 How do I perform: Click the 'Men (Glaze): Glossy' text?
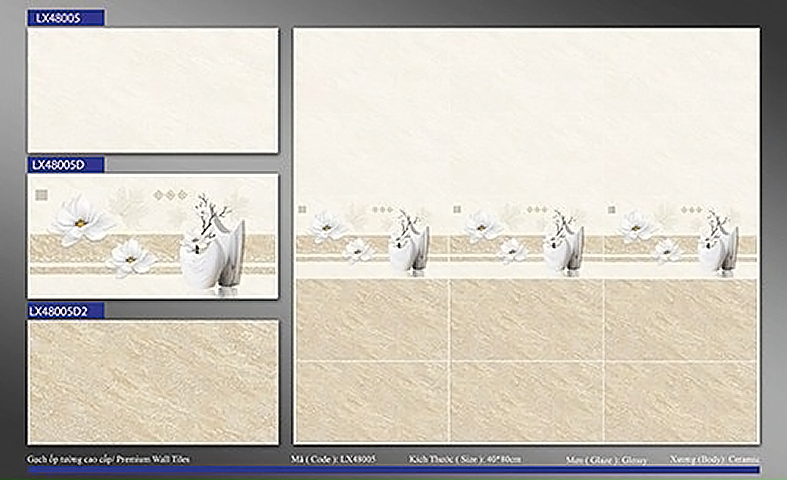(606, 459)
